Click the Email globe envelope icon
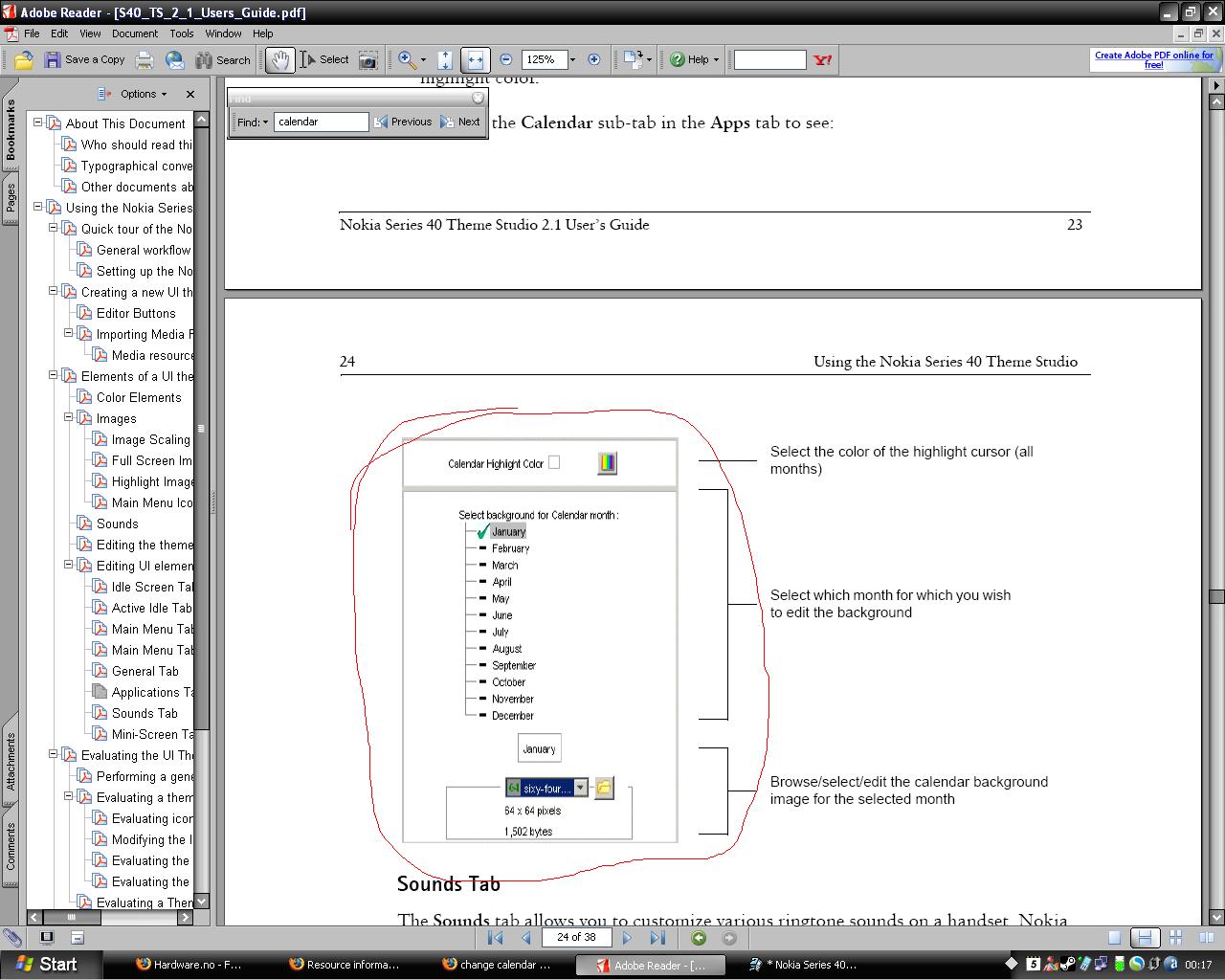1225x980 pixels. pyautogui.click(x=175, y=59)
